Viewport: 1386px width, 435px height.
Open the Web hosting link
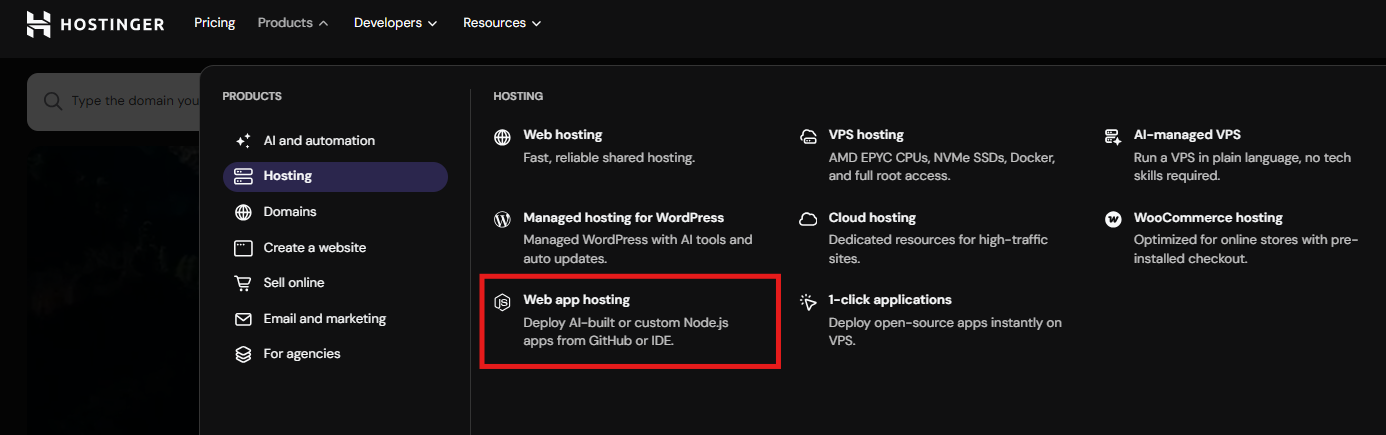pyautogui.click(x=563, y=135)
